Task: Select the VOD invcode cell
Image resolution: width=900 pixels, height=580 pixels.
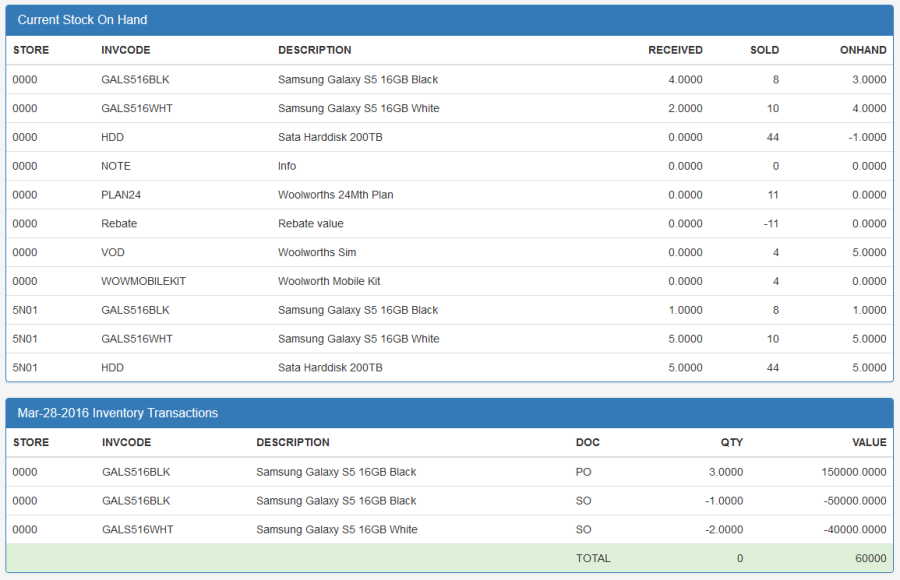Action: 113,253
